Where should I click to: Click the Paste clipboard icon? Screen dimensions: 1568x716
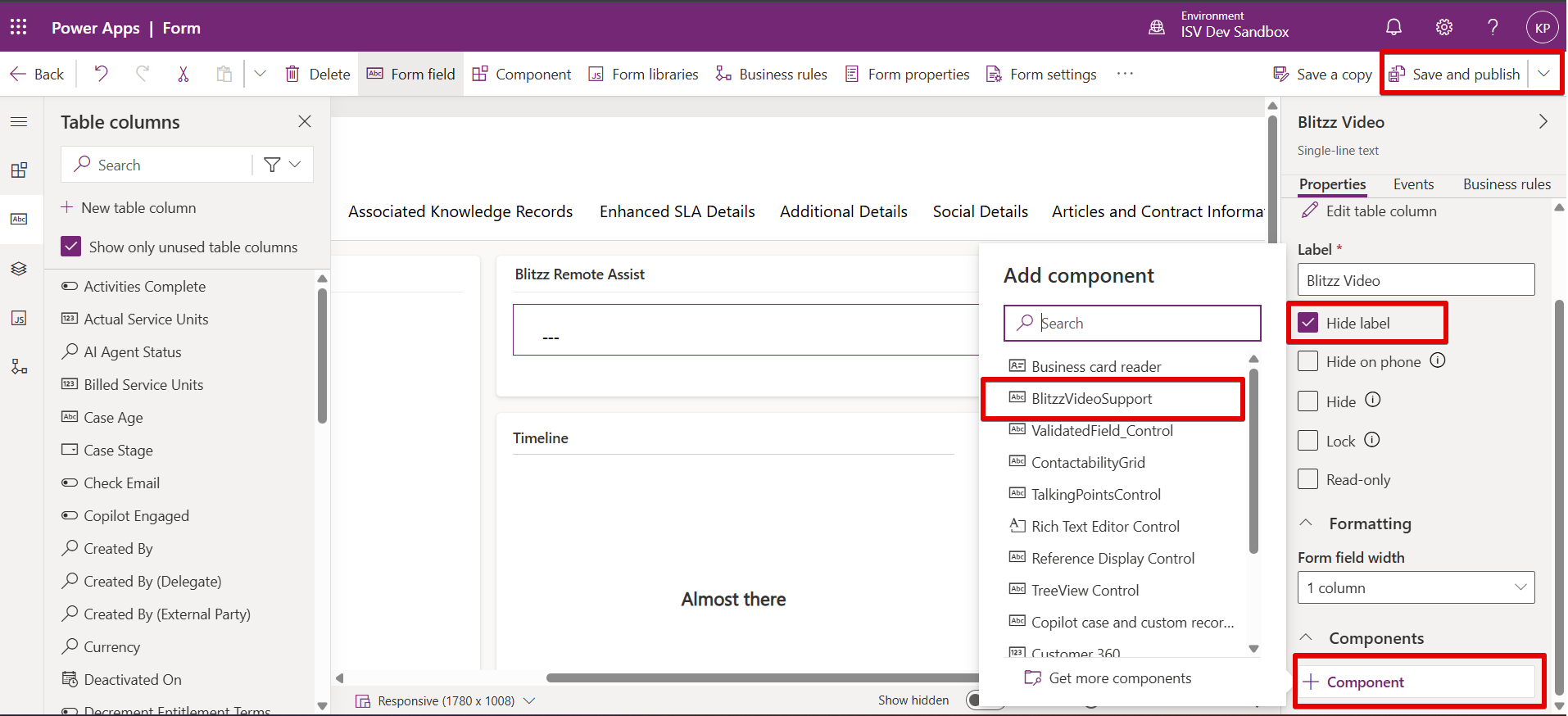(224, 74)
